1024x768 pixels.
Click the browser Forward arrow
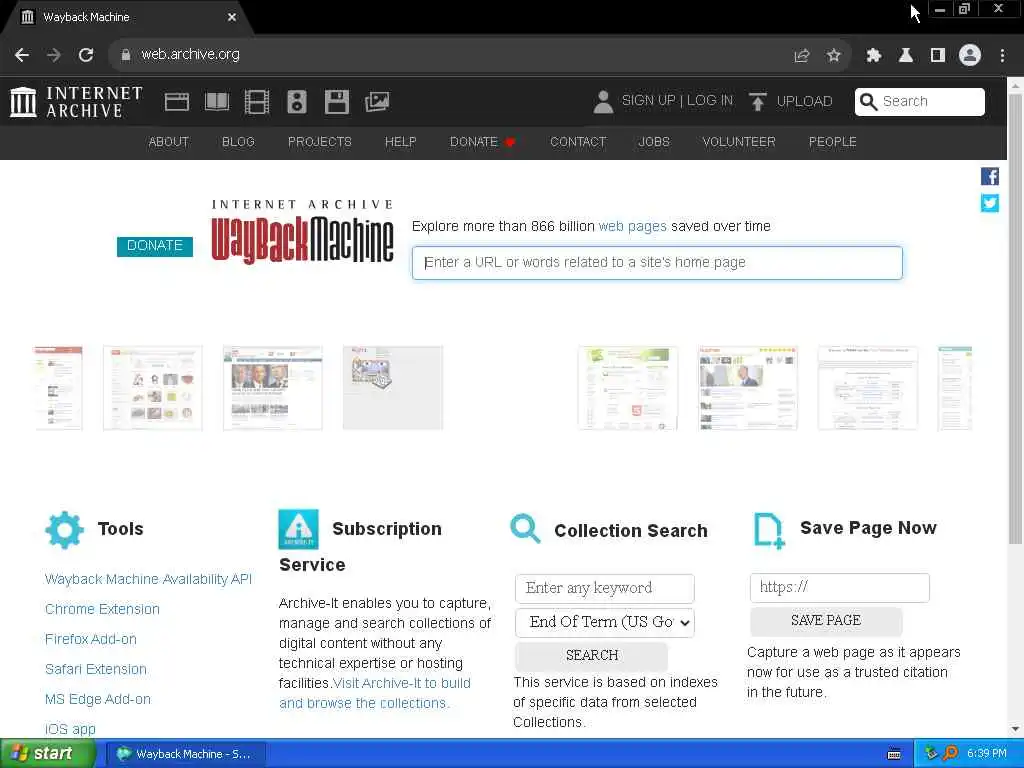point(54,55)
